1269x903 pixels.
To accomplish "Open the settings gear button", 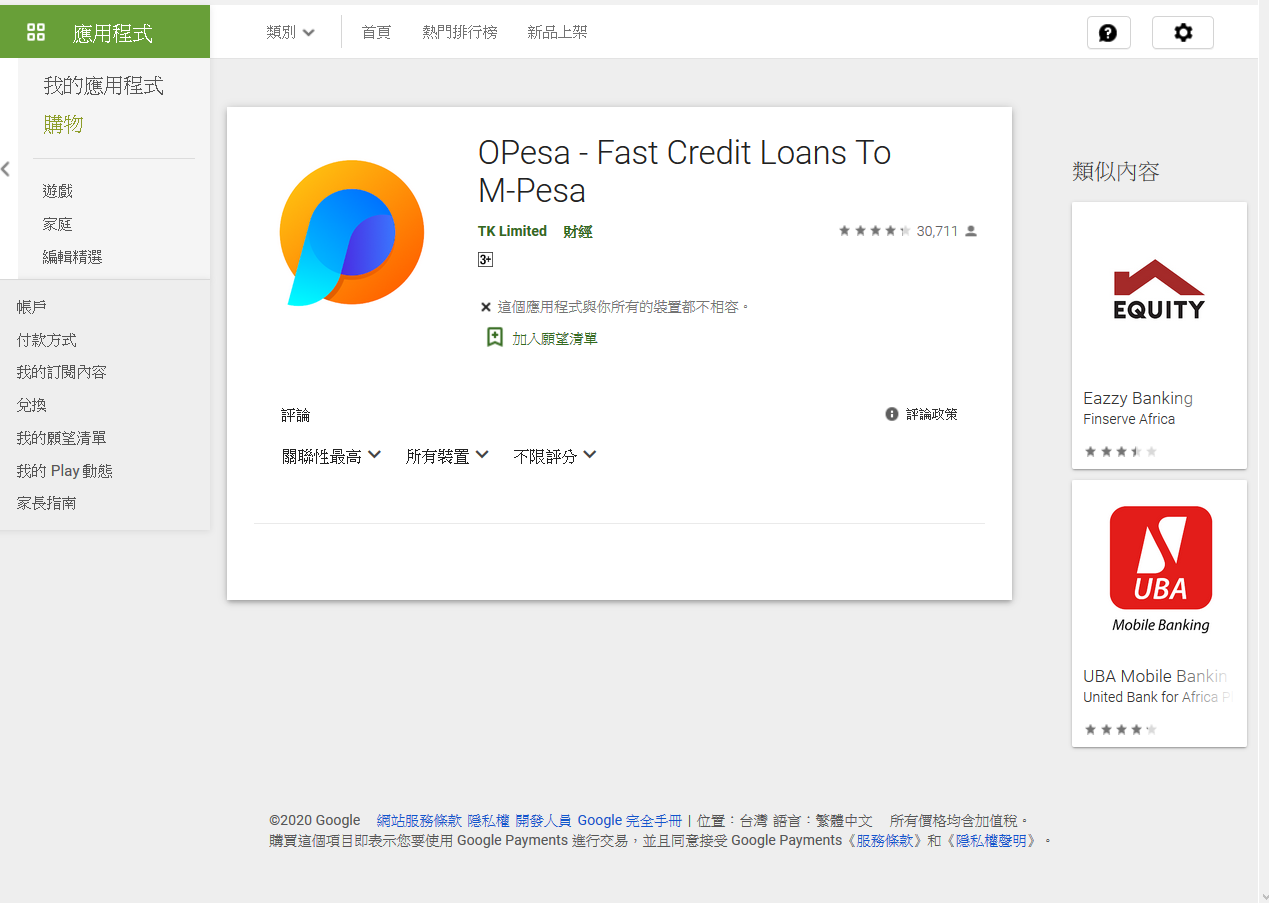I will coord(1183,32).
